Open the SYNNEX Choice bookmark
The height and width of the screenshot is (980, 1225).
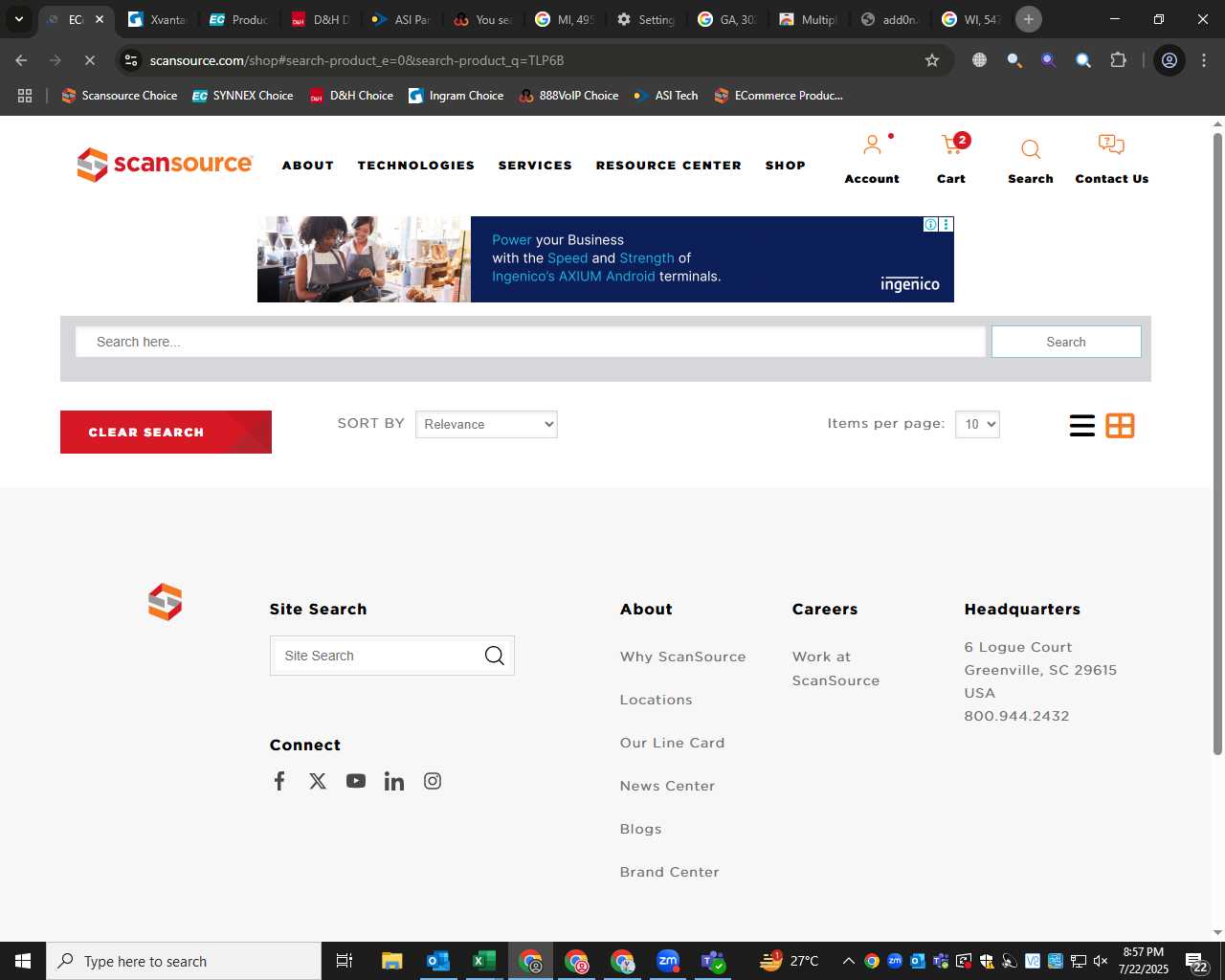242,96
